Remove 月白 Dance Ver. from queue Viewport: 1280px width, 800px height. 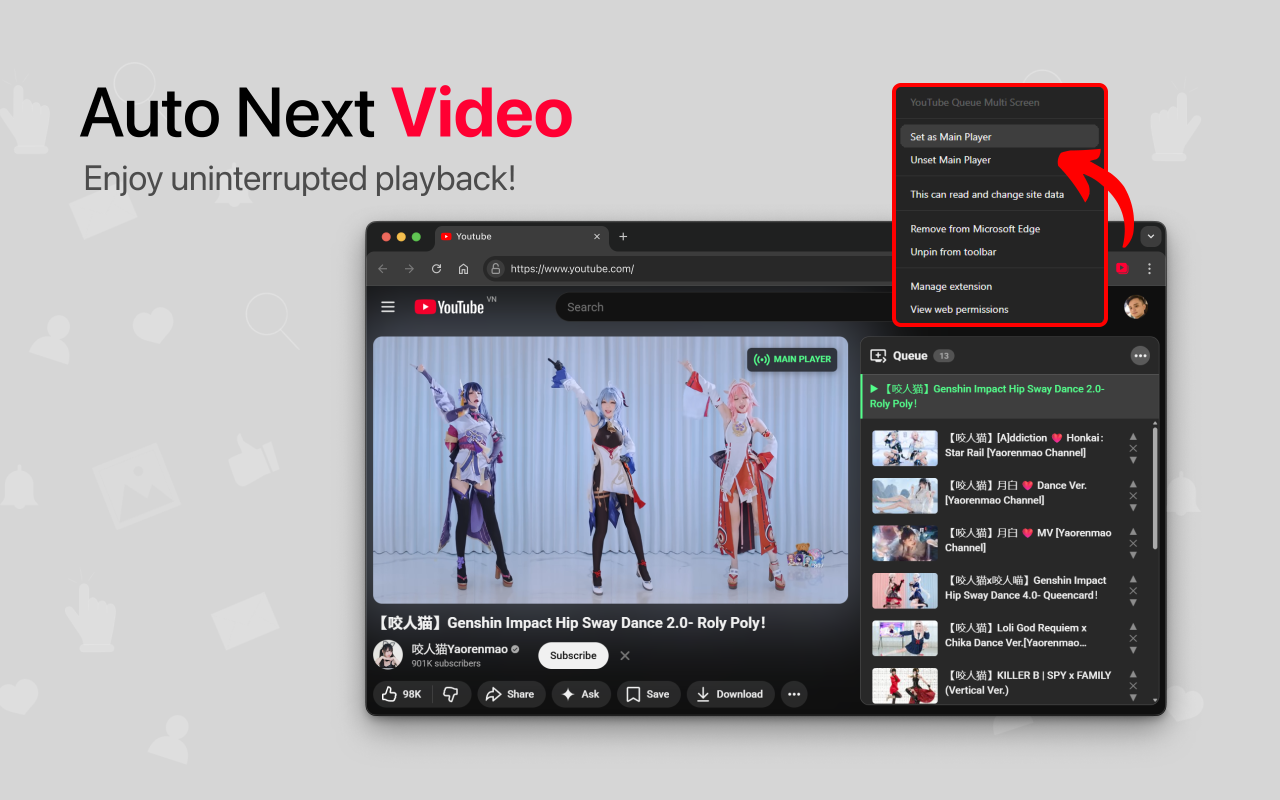(1133, 496)
